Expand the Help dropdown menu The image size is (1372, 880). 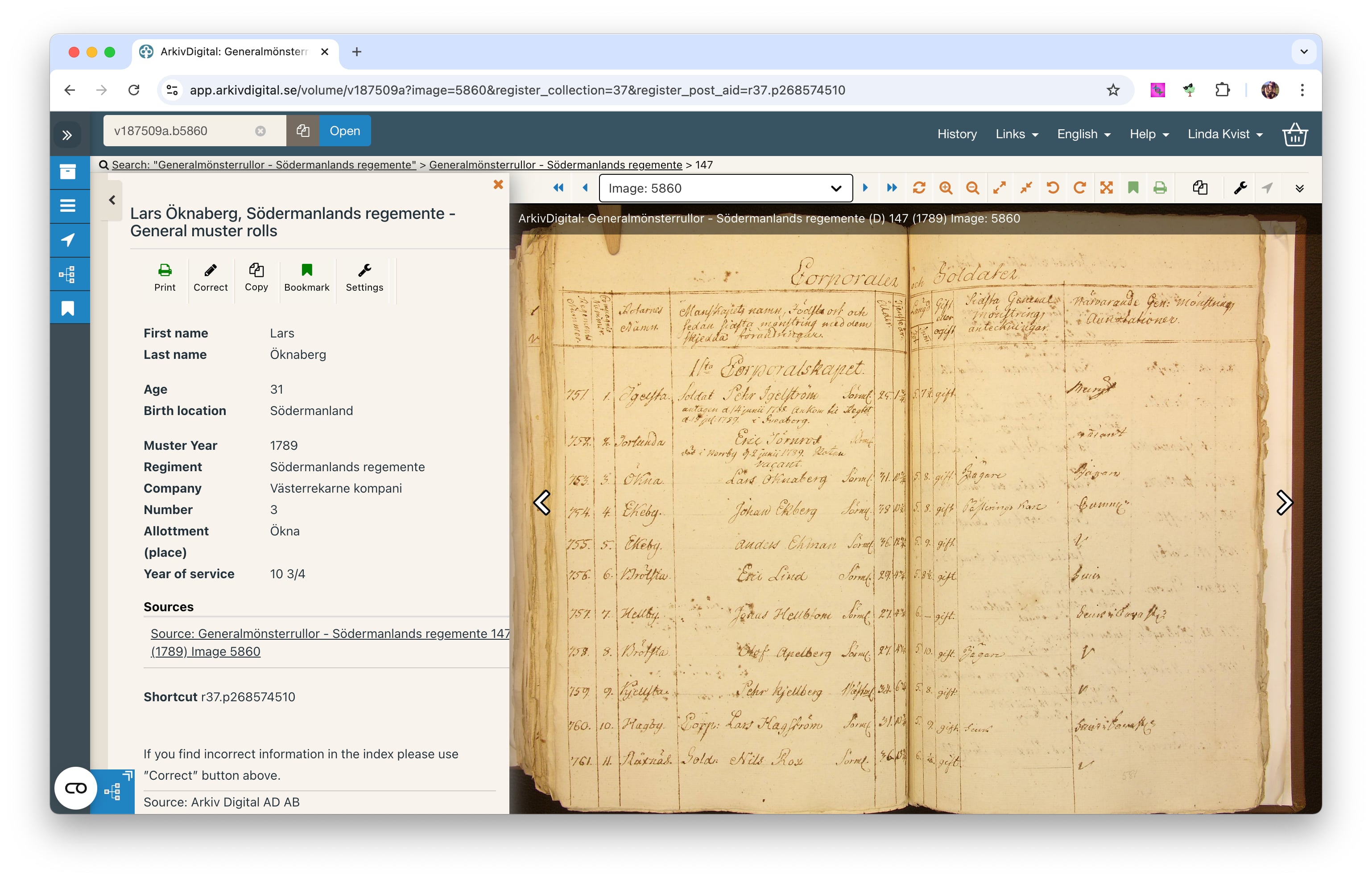click(1149, 134)
